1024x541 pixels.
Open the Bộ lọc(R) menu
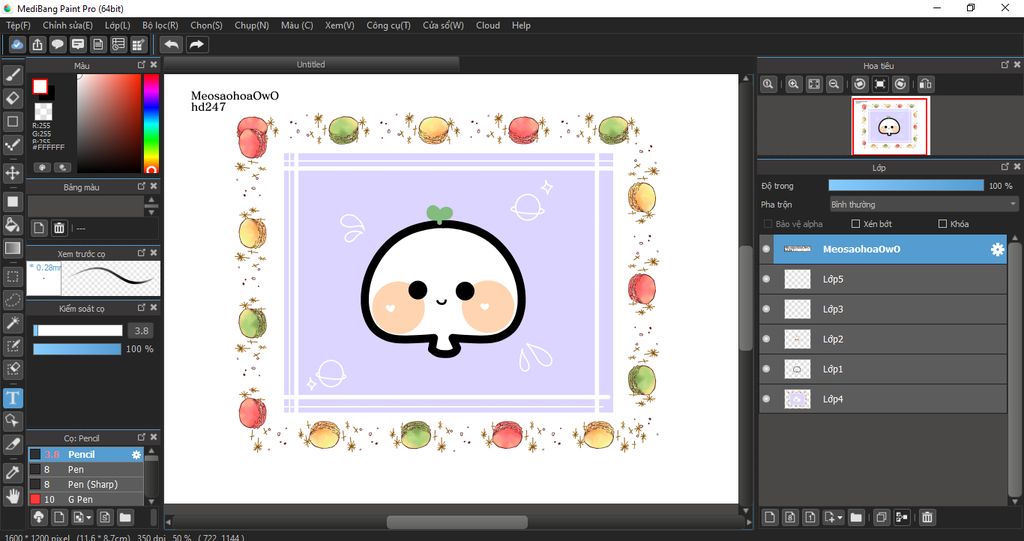tap(160, 25)
